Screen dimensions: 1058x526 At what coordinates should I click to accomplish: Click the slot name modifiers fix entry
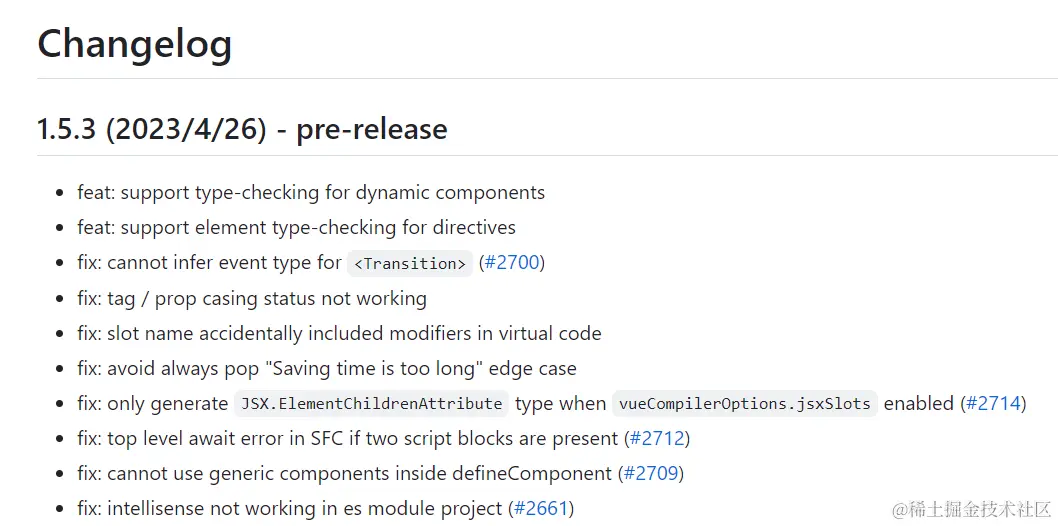click(339, 334)
